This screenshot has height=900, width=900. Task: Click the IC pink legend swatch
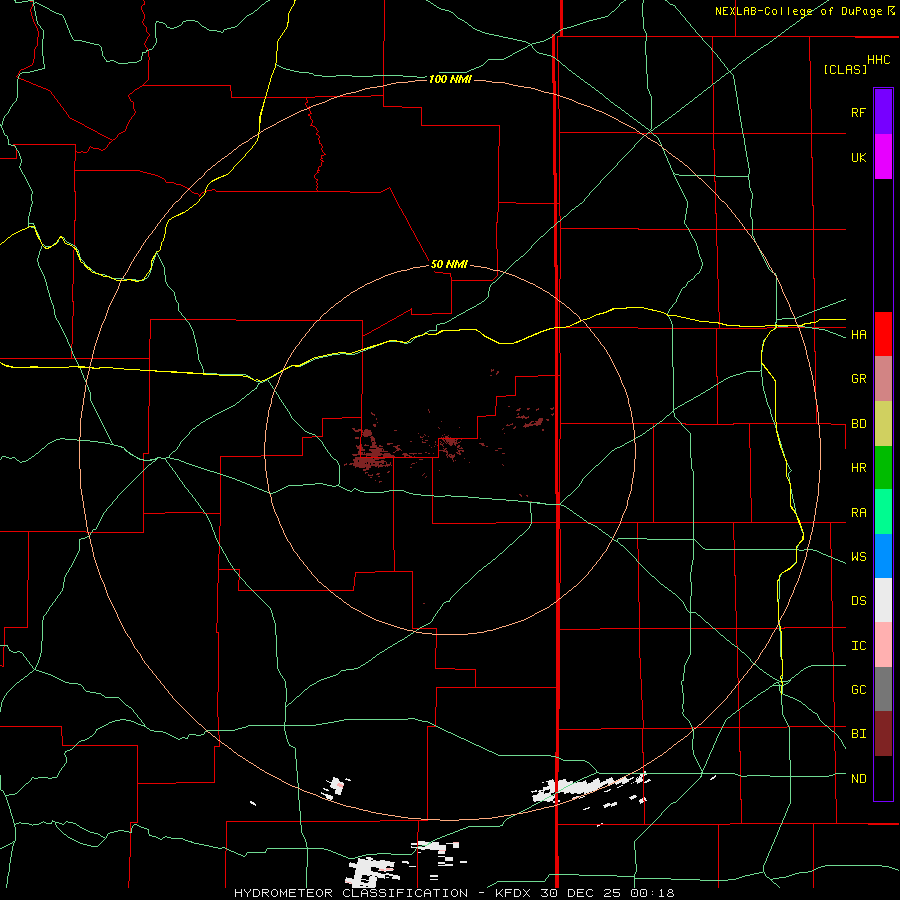click(883, 645)
